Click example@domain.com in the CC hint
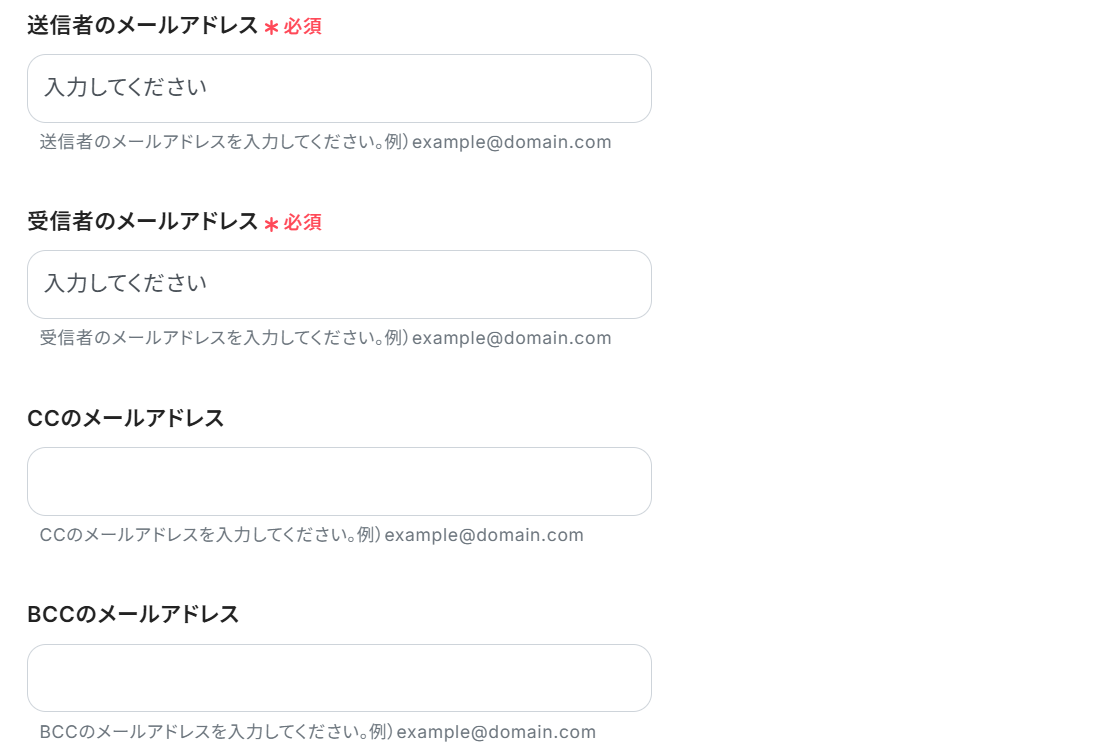1114x746 pixels. click(484, 535)
